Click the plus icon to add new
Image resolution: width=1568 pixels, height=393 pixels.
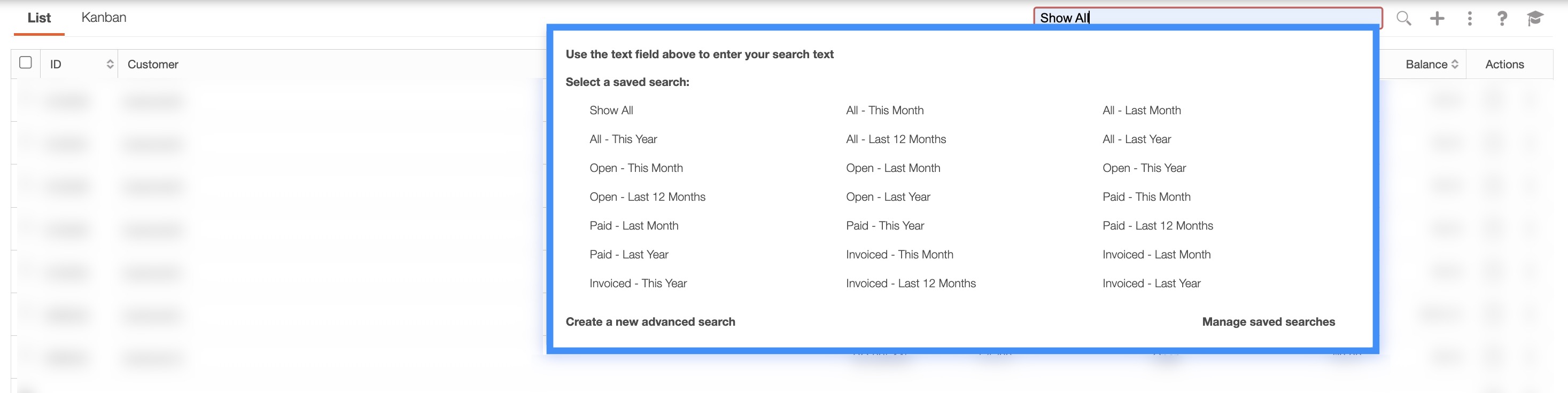click(x=1437, y=18)
